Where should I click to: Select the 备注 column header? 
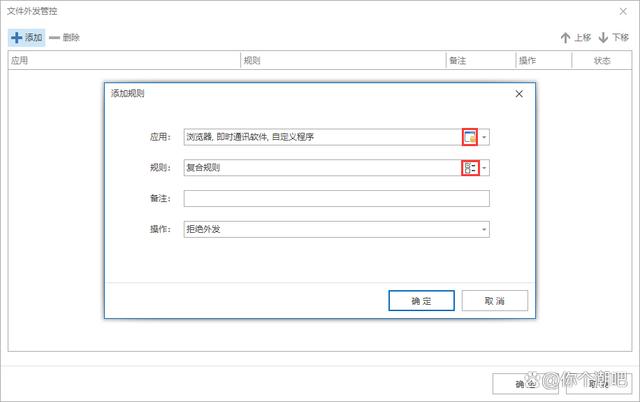[x=480, y=61]
